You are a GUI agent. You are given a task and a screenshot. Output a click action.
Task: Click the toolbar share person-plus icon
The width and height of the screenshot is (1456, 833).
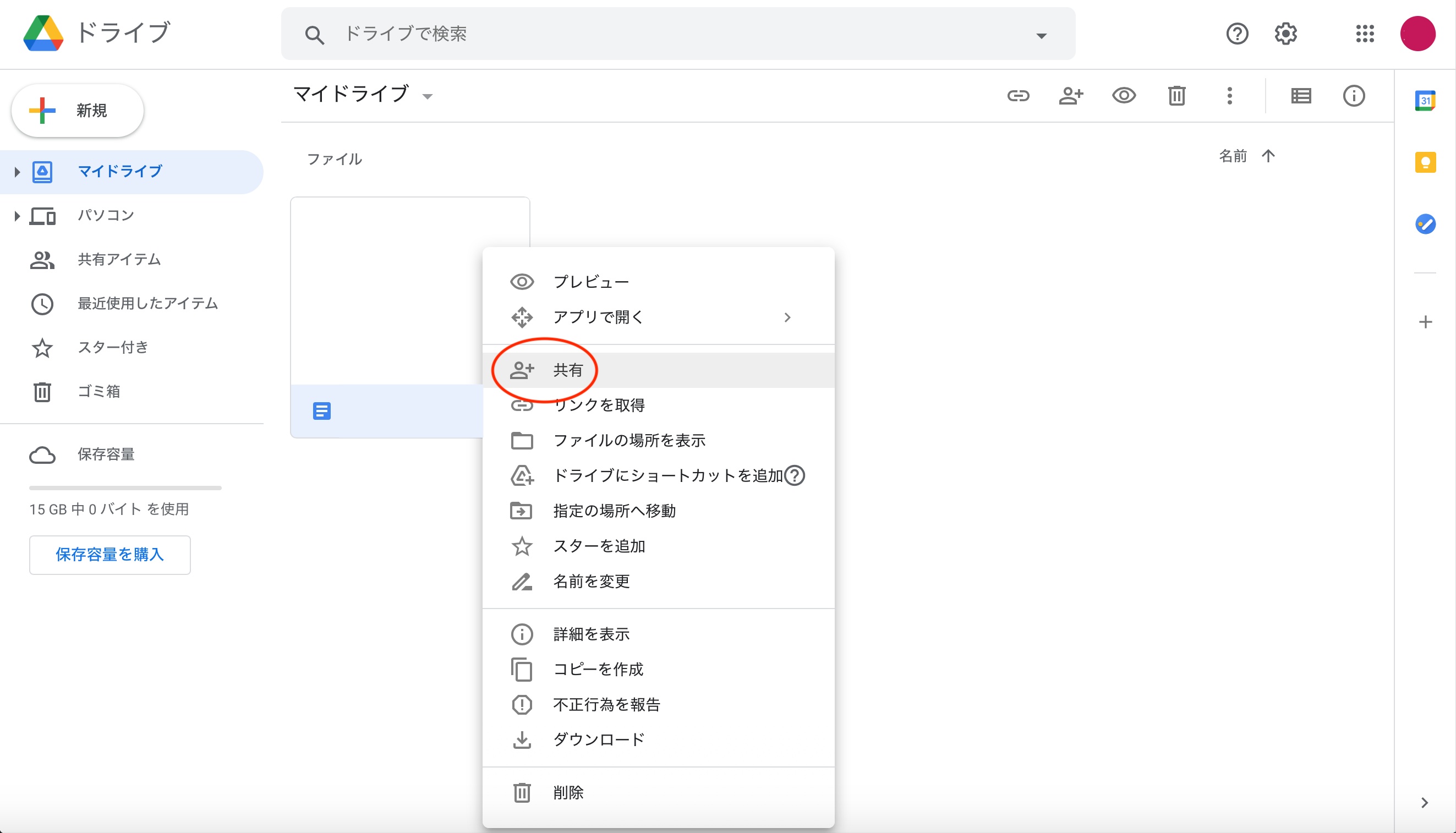(x=1071, y=96)
